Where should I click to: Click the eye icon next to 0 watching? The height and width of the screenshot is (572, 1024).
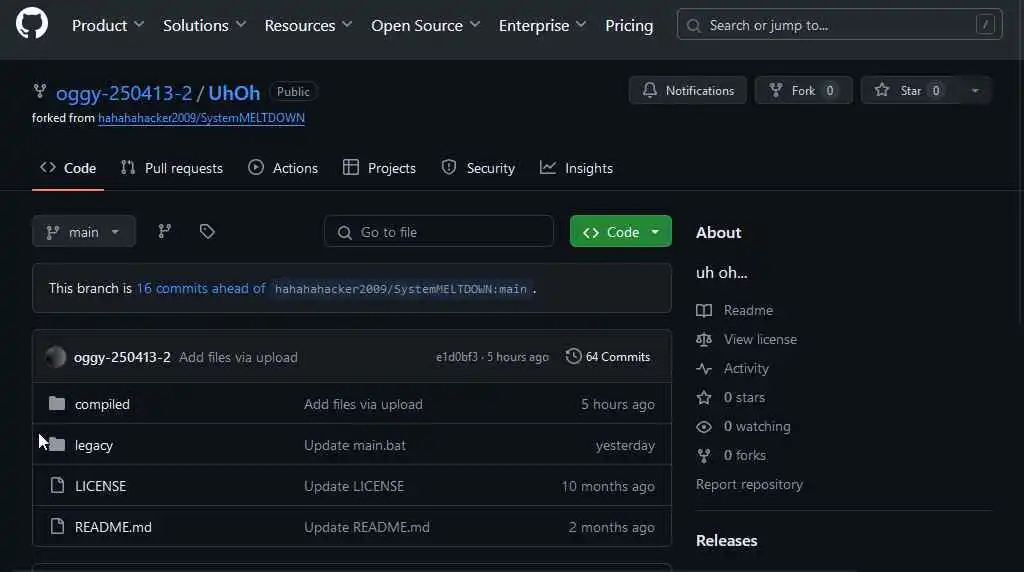click(704, 426)
